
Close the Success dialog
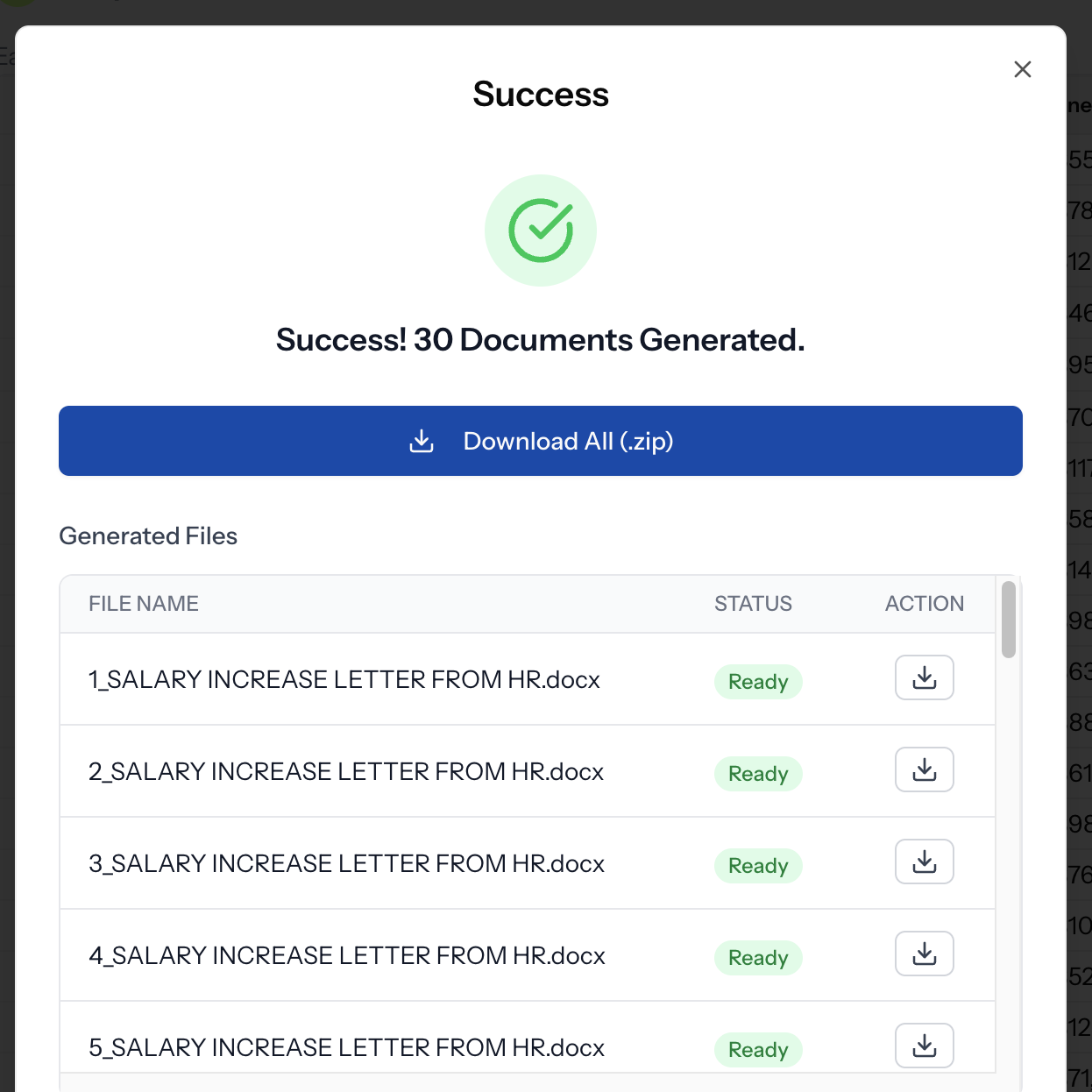[x=1022, y=69]
